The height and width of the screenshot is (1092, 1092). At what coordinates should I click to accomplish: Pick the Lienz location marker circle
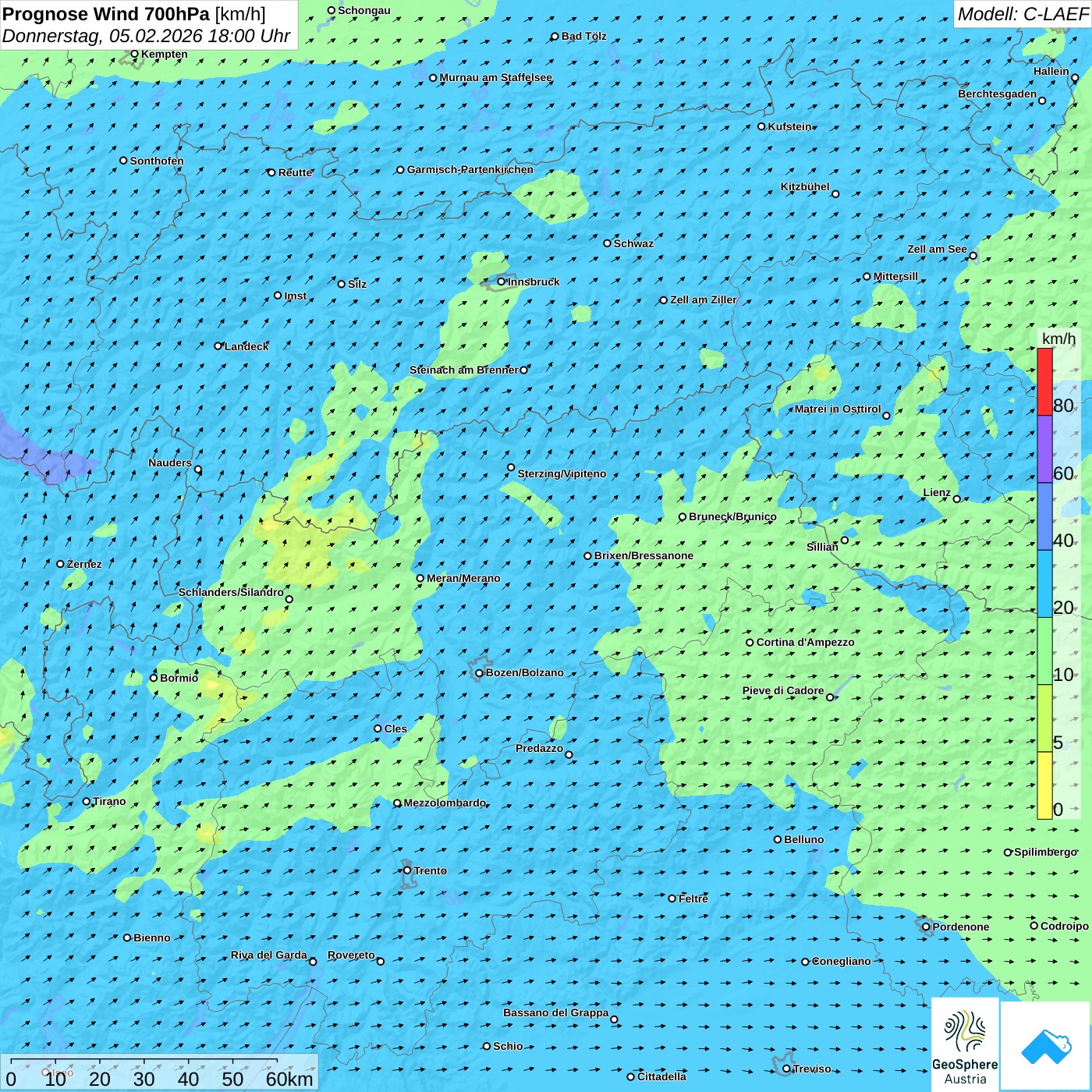click(x=957, y=499)
